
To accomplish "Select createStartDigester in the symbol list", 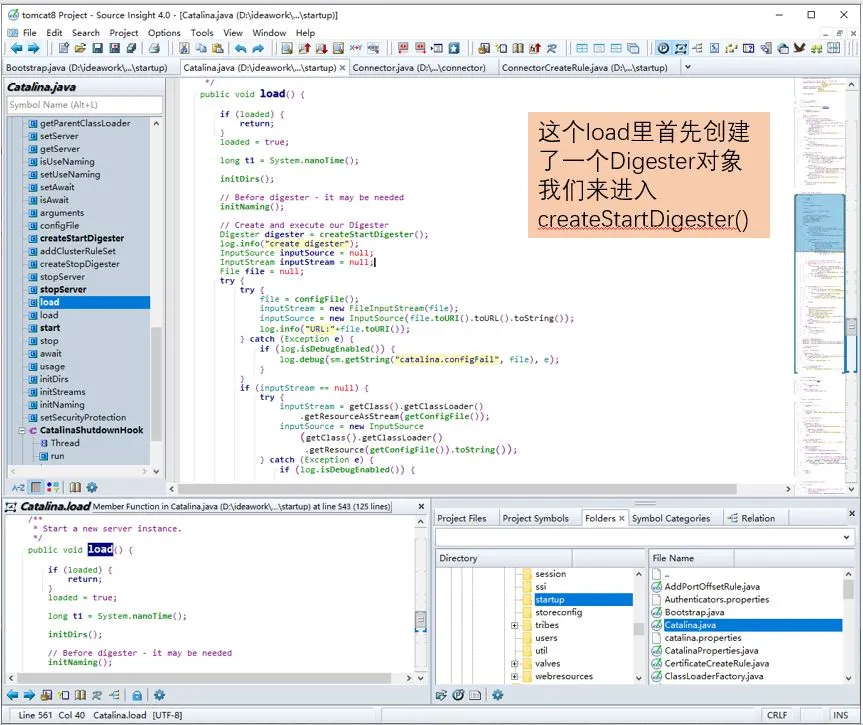I will point(81,238).
